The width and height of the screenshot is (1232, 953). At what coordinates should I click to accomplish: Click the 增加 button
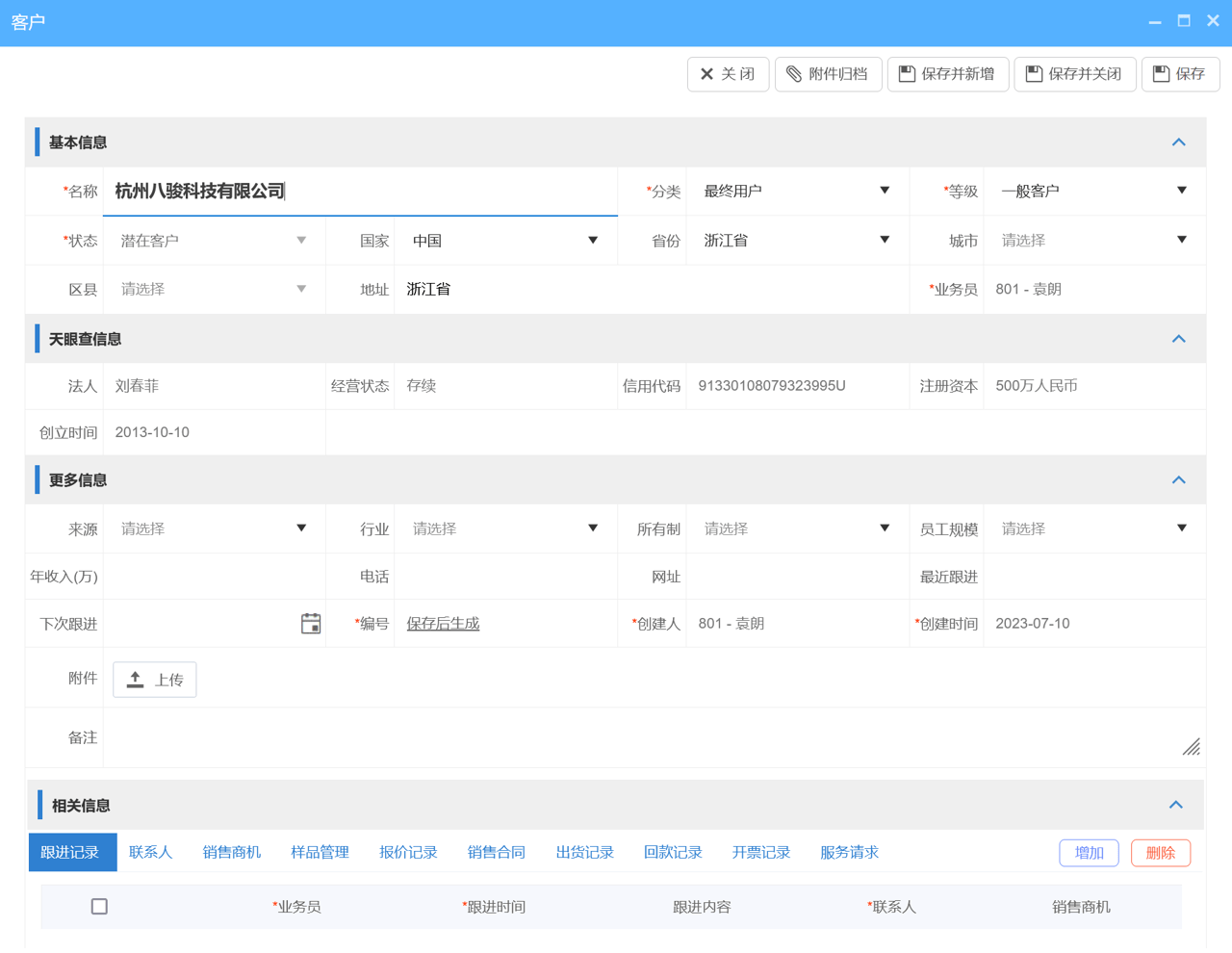(1089, 853)
